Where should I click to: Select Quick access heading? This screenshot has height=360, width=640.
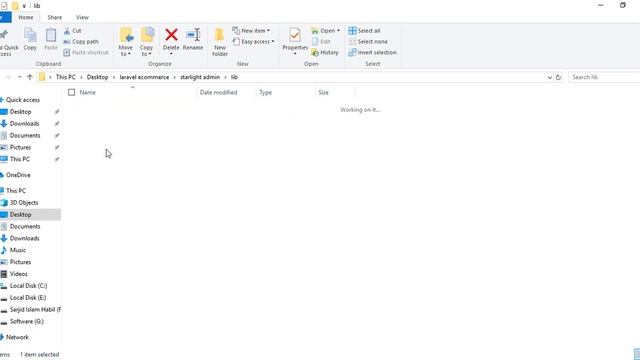coord(22,100)
